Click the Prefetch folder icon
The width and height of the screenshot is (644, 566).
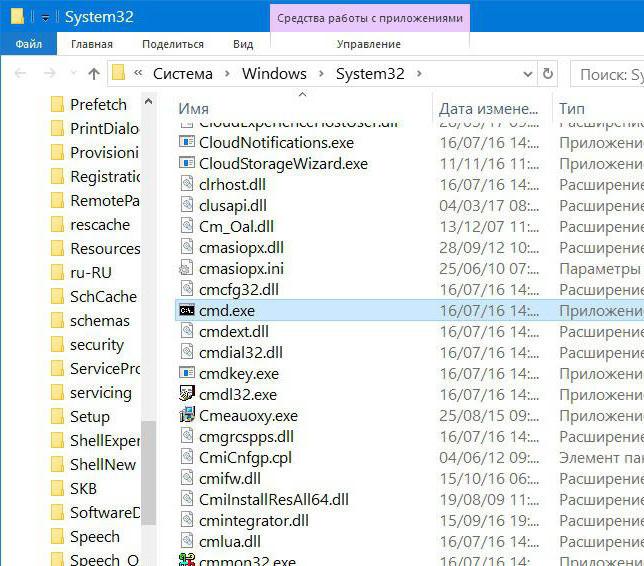pos(58,104)
